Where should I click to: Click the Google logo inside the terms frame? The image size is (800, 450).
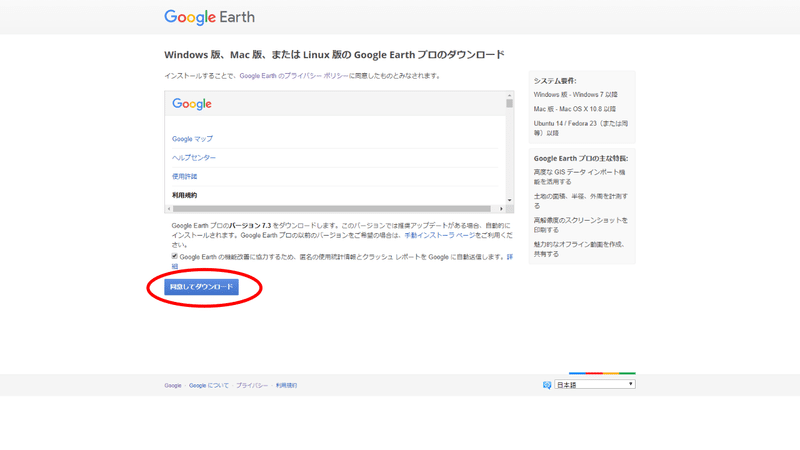pos(192,104)
